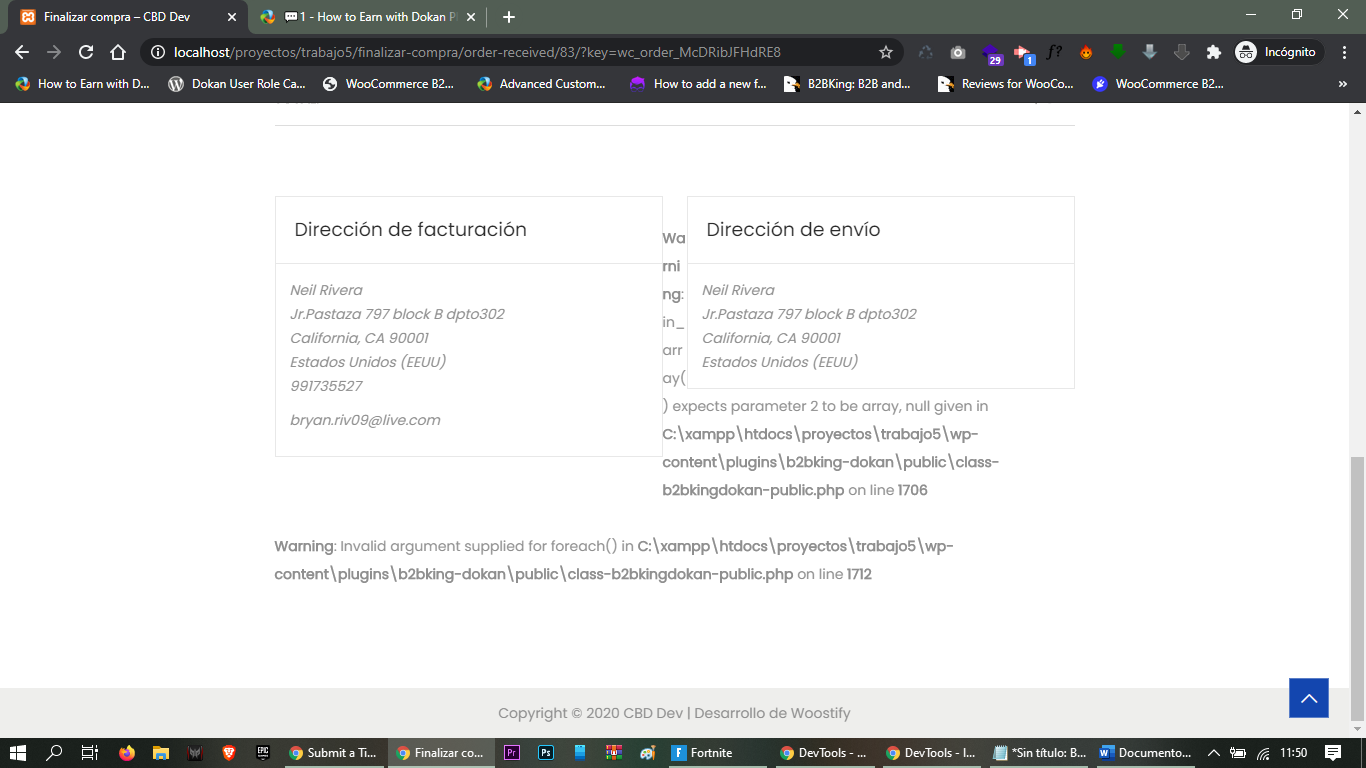Show more bookmarks with the double chevron
Image resolution: width=1366 pixels, height=768 pixels.
pyautogui.click(x=1342, y=84)
